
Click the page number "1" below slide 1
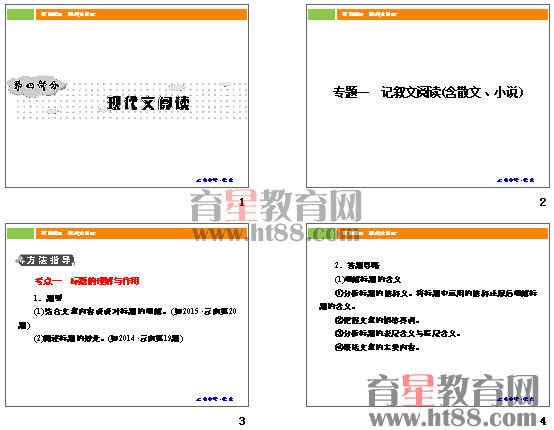point(242,202)
